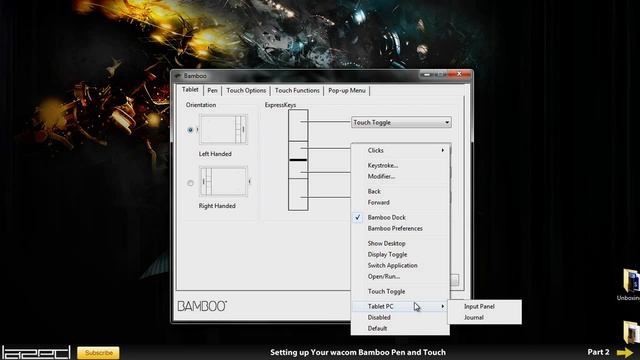
Task: Click the Right Handed tablet thumbnail
Action: click(223, 182)
